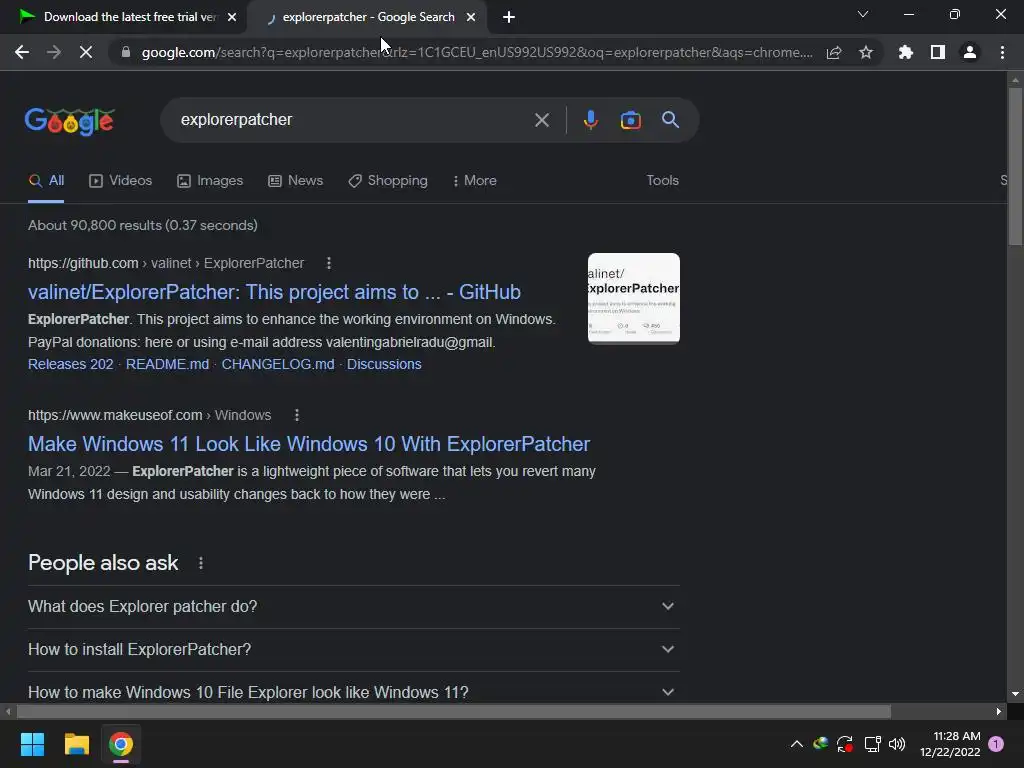Clear the search box with the X
The width and height of the screenshot is (1024, 768).
click(x=541, y=120)
